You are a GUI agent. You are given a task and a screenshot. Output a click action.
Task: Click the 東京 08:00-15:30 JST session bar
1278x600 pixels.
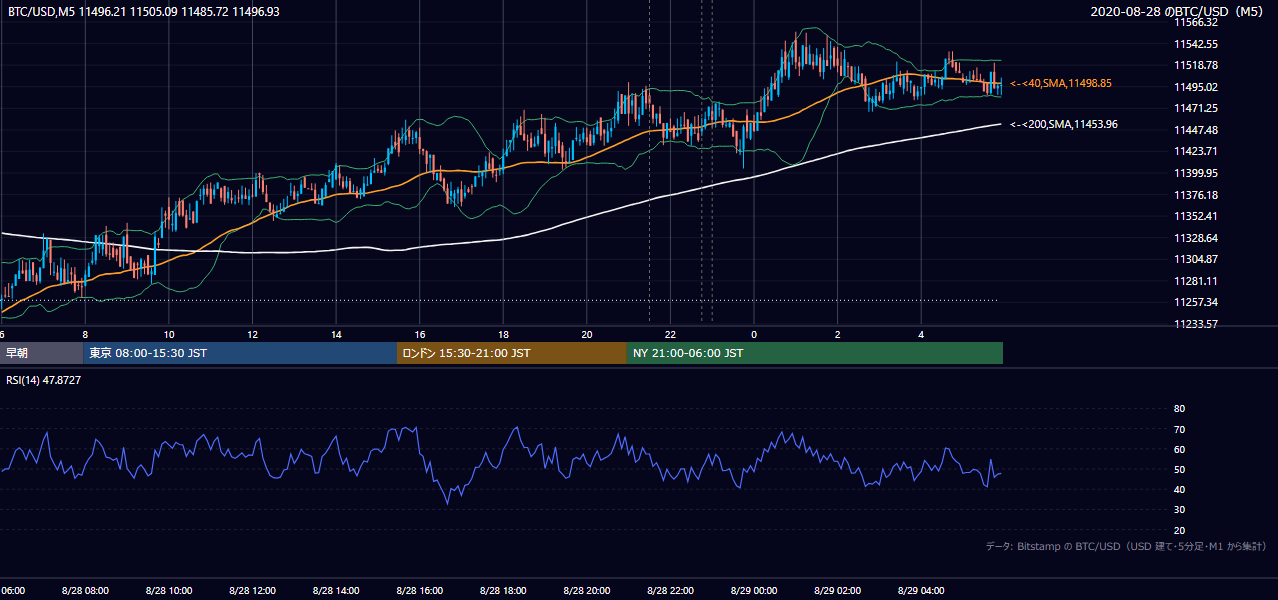point(240,353)
